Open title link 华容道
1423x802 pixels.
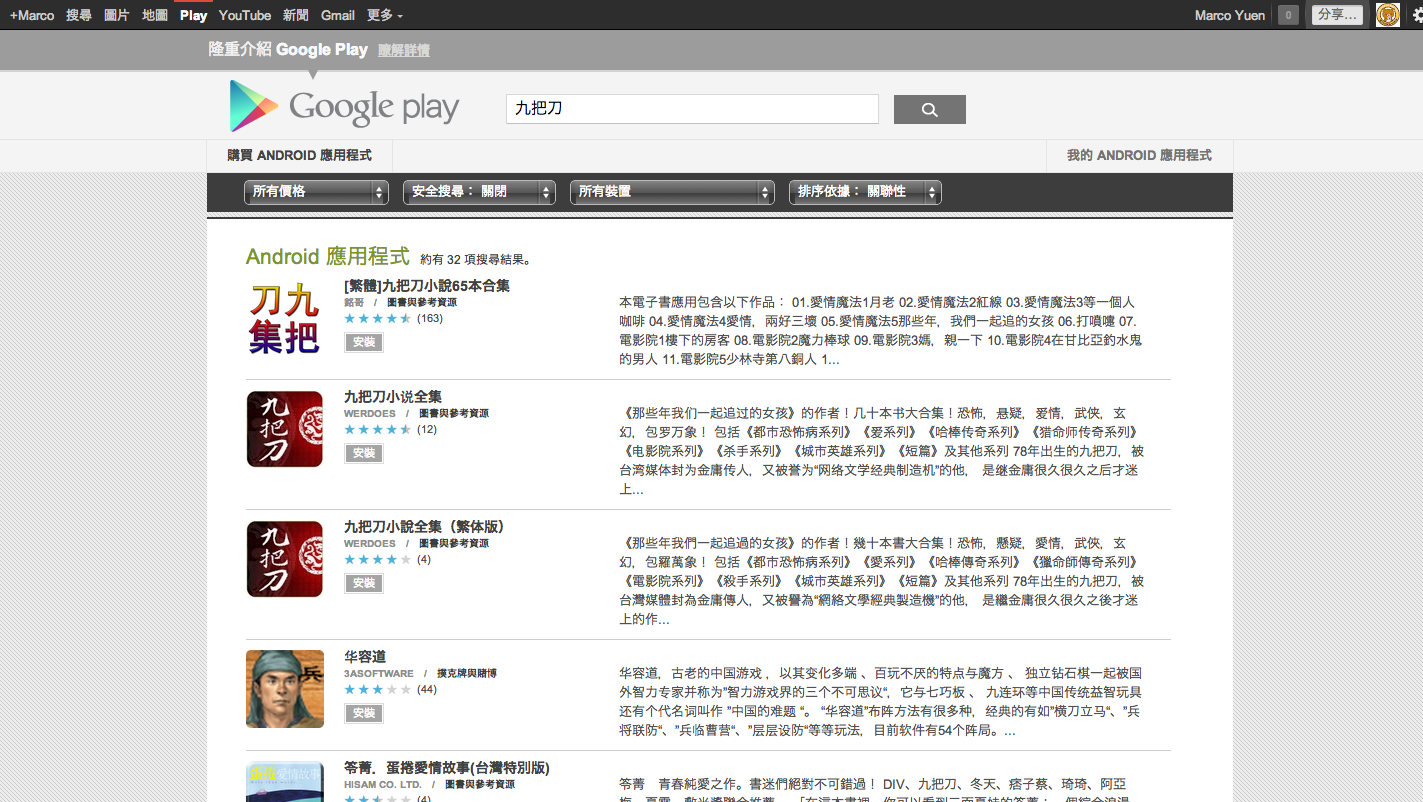[365, 657]
